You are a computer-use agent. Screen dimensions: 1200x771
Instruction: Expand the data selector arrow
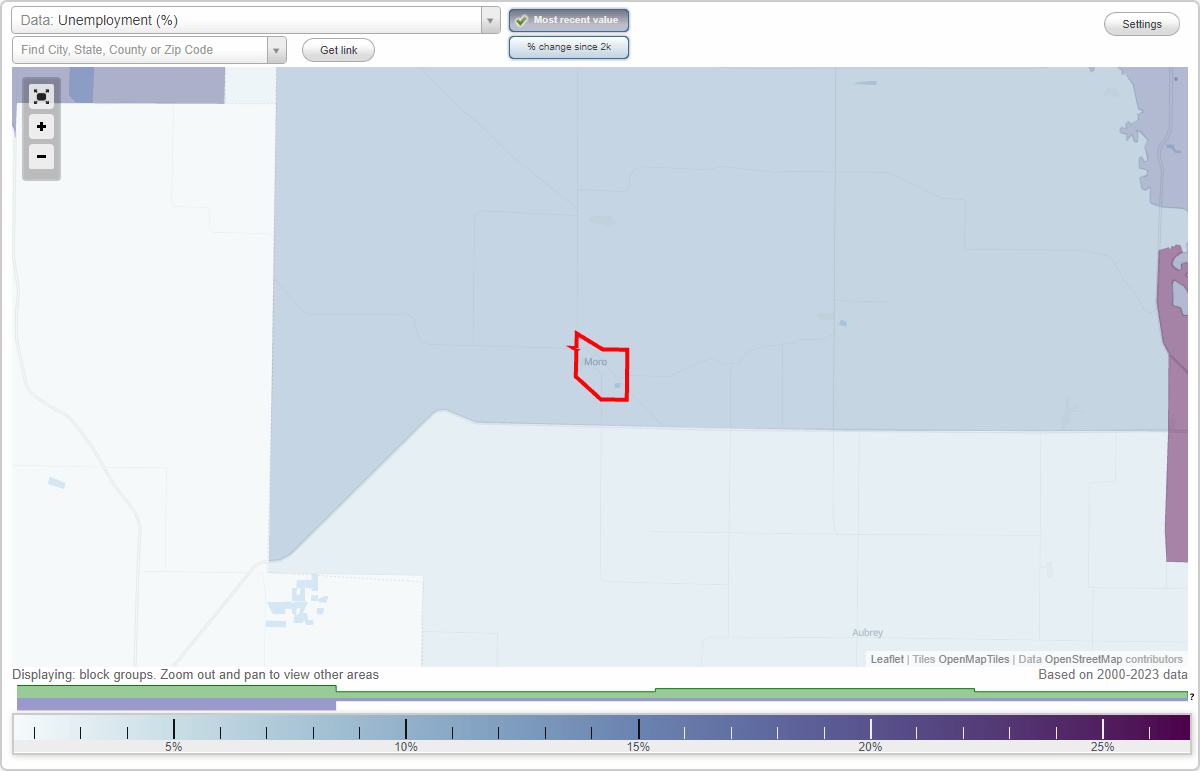[x=490, y=20]
